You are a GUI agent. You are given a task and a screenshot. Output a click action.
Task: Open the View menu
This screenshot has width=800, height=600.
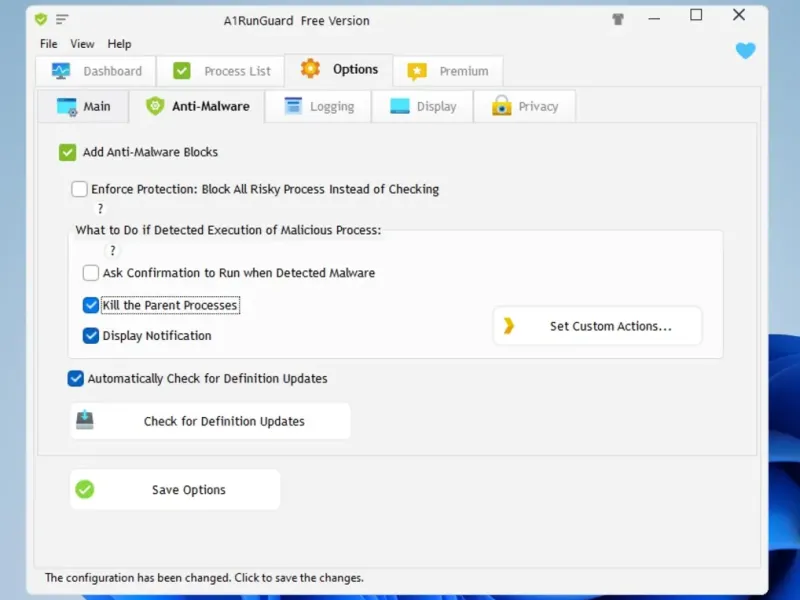[82, 44]
